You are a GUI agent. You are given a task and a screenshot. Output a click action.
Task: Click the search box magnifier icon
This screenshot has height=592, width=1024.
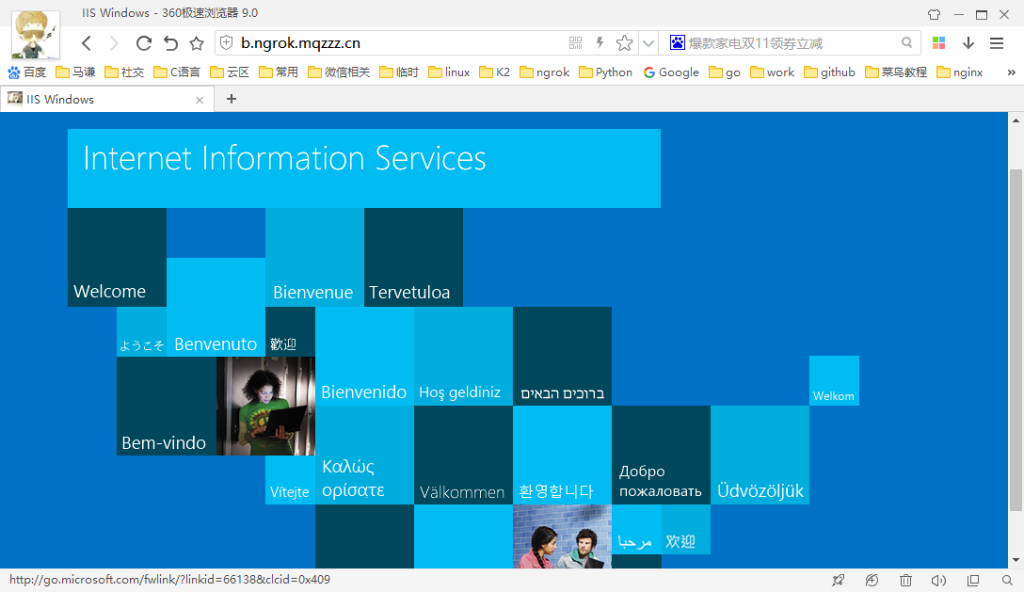tap(906, 43)
